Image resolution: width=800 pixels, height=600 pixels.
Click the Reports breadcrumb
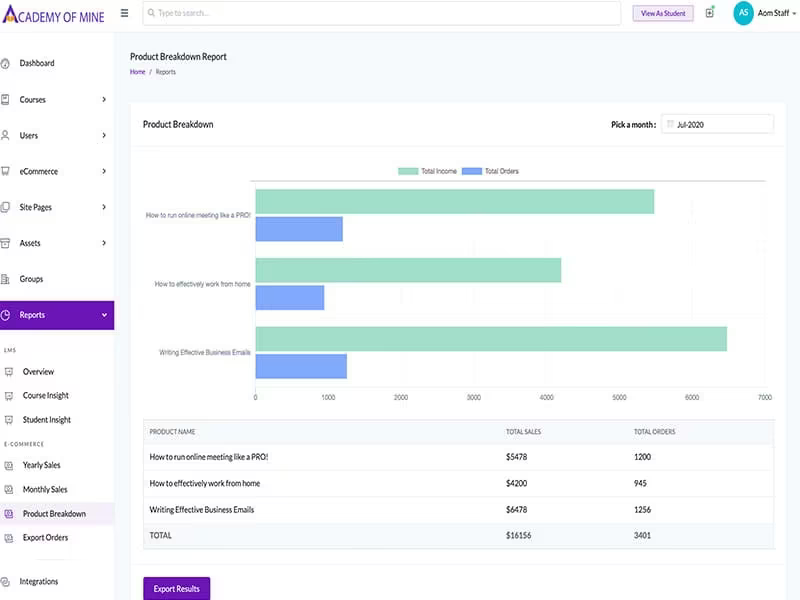point(165,72)
